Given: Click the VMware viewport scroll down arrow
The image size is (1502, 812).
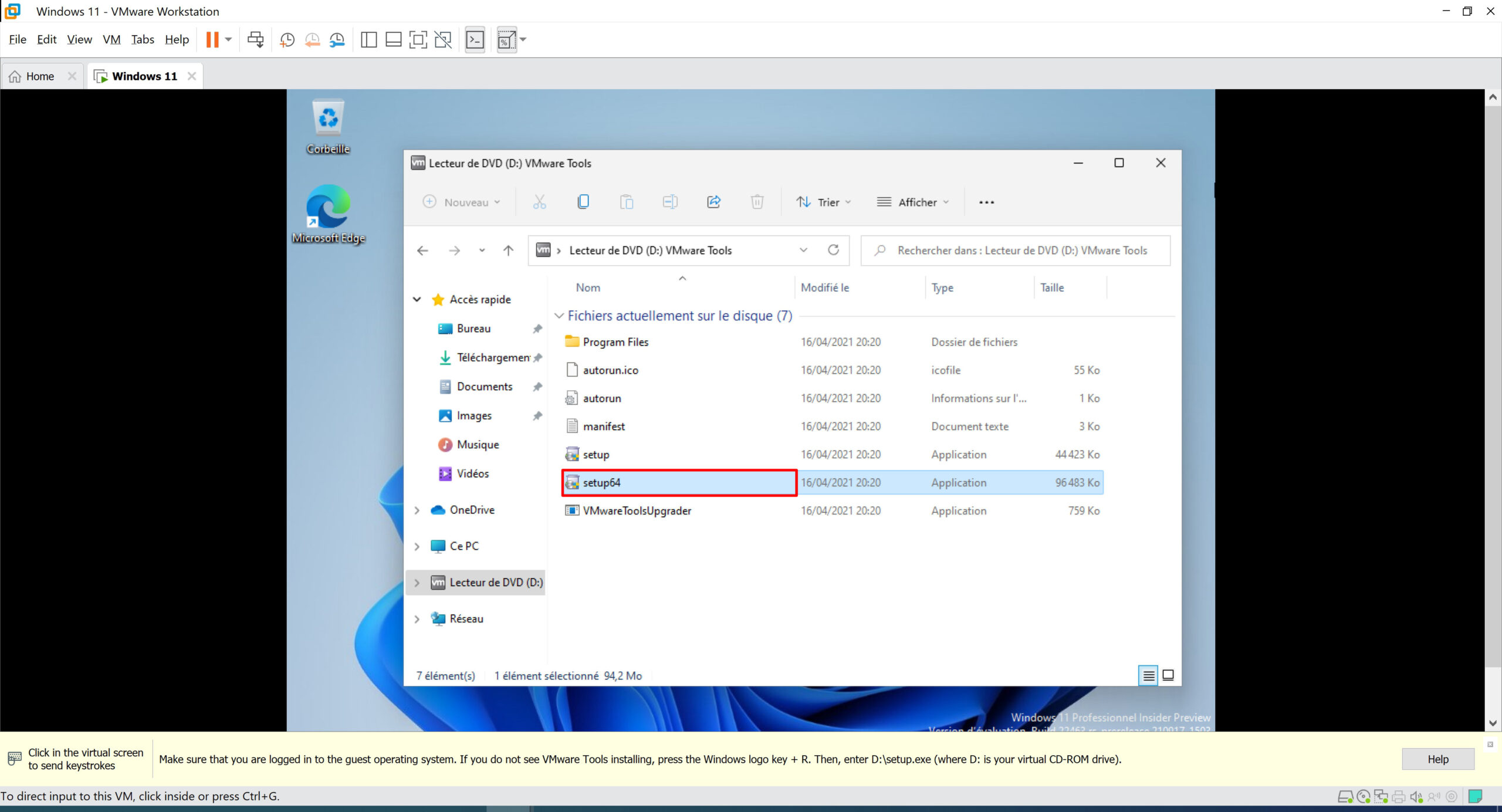Looking at the screenshot, I should [x=1493, y=723].
